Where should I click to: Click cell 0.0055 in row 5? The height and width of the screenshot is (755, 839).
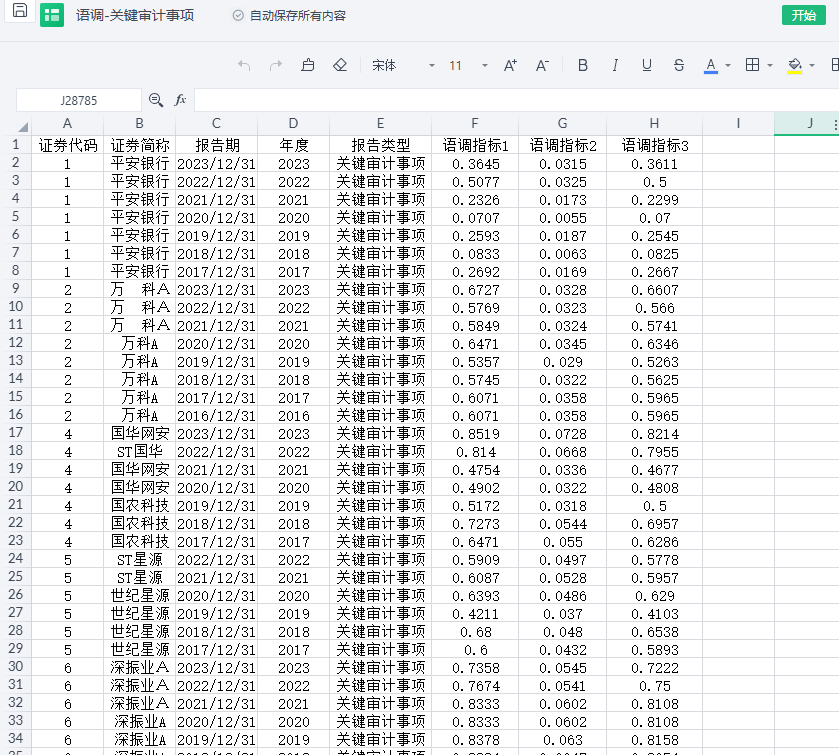click(562, 217)
